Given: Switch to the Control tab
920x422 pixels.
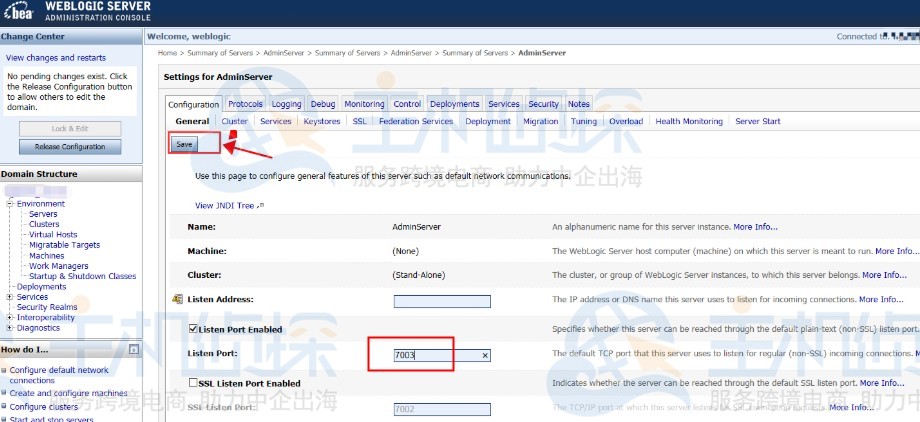Looking at the screenshot, I should [407, 104].
